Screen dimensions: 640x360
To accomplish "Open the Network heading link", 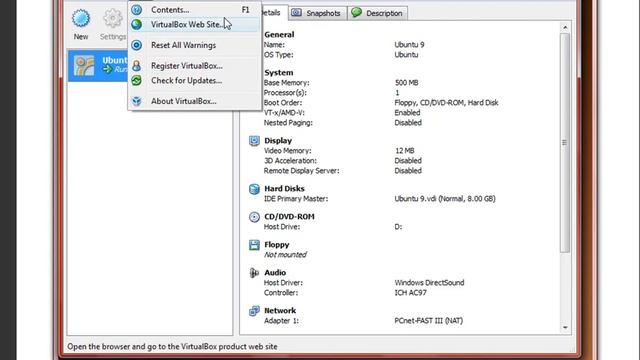I will (x=280, y=311).
